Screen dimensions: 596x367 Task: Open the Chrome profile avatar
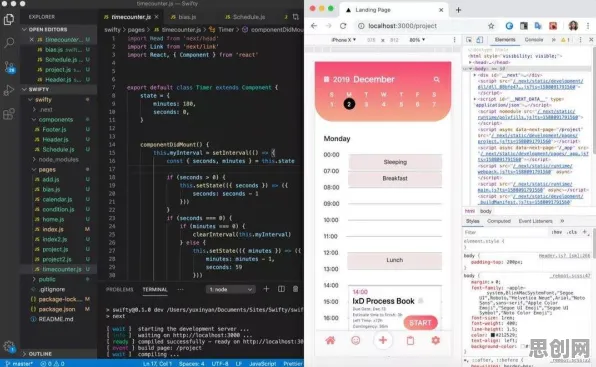573,26
